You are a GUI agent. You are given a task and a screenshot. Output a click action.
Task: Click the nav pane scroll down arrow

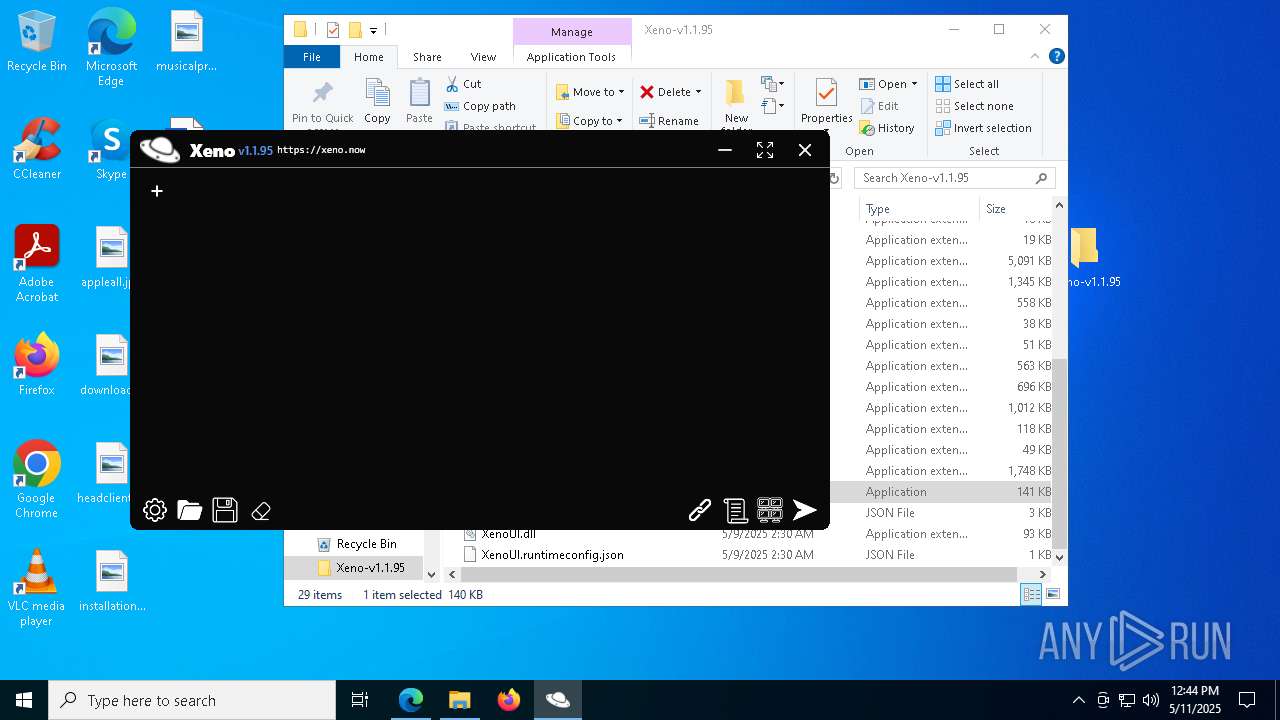(432, 574)
